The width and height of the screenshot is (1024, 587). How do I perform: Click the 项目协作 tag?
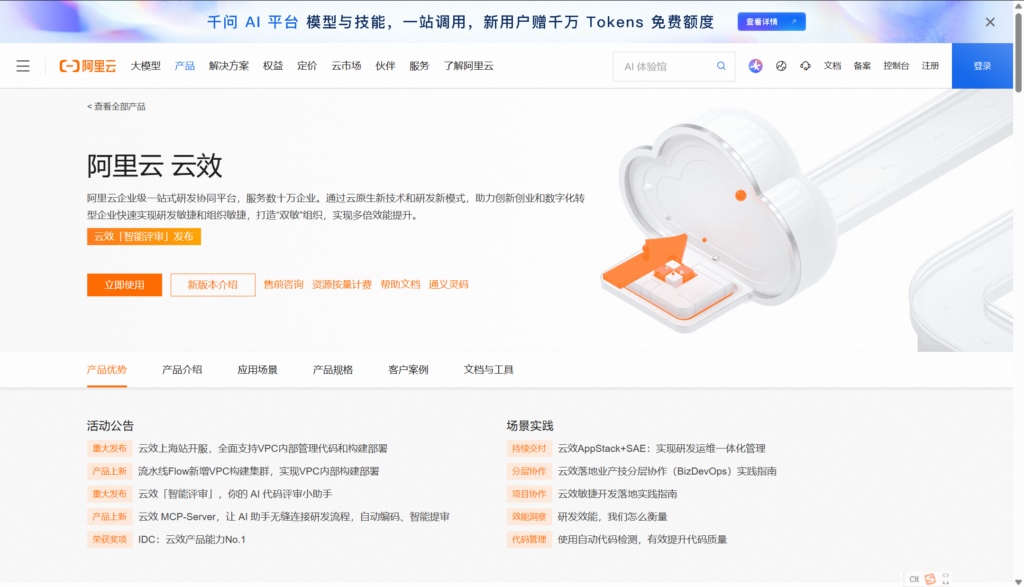coord(528,494)
